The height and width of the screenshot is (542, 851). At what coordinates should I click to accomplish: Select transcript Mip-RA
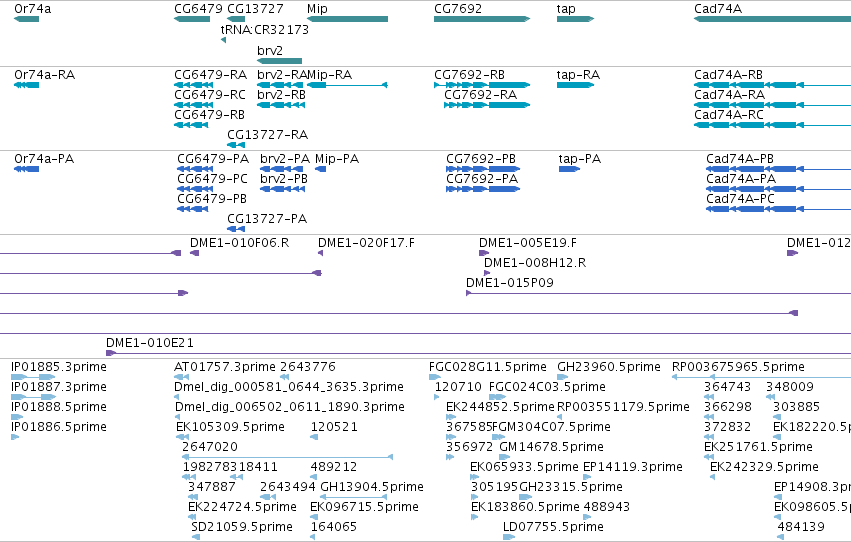click(x=347, y=85)
